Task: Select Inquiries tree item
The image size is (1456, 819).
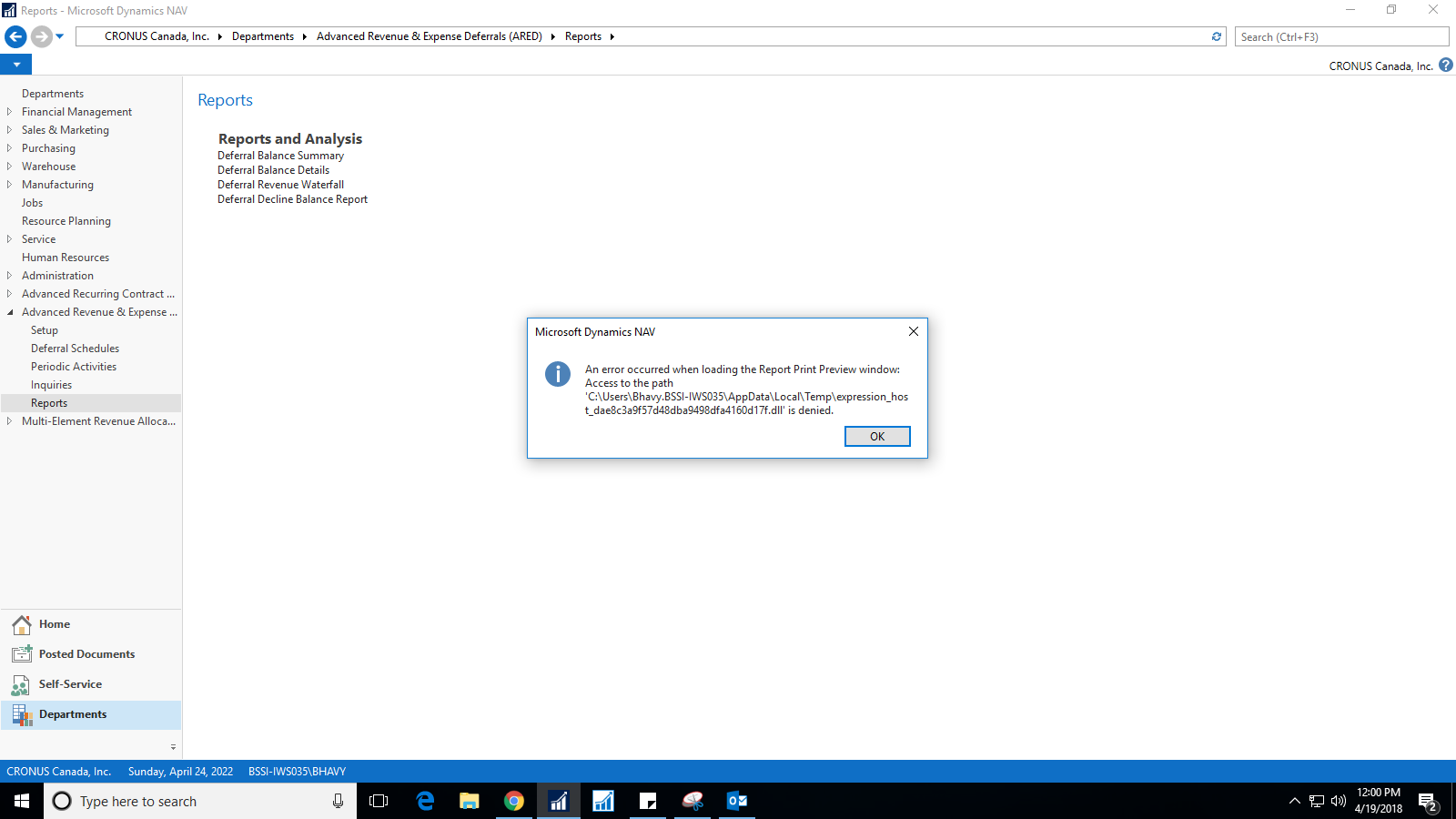Action: click(x=52, y=385)
